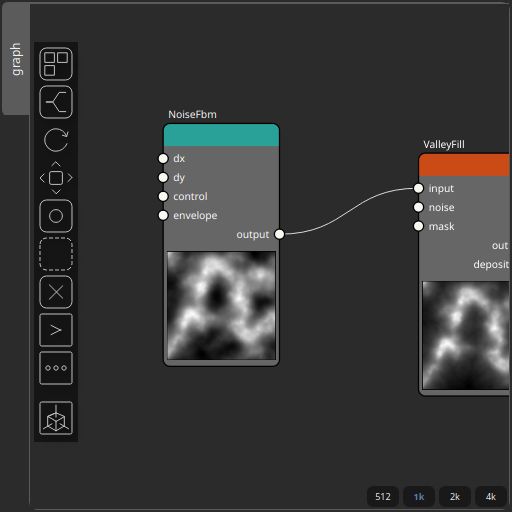This screenshot has width=512, height=512.
Task: Click NoiseFbm output port
Action: click(279, 234)
